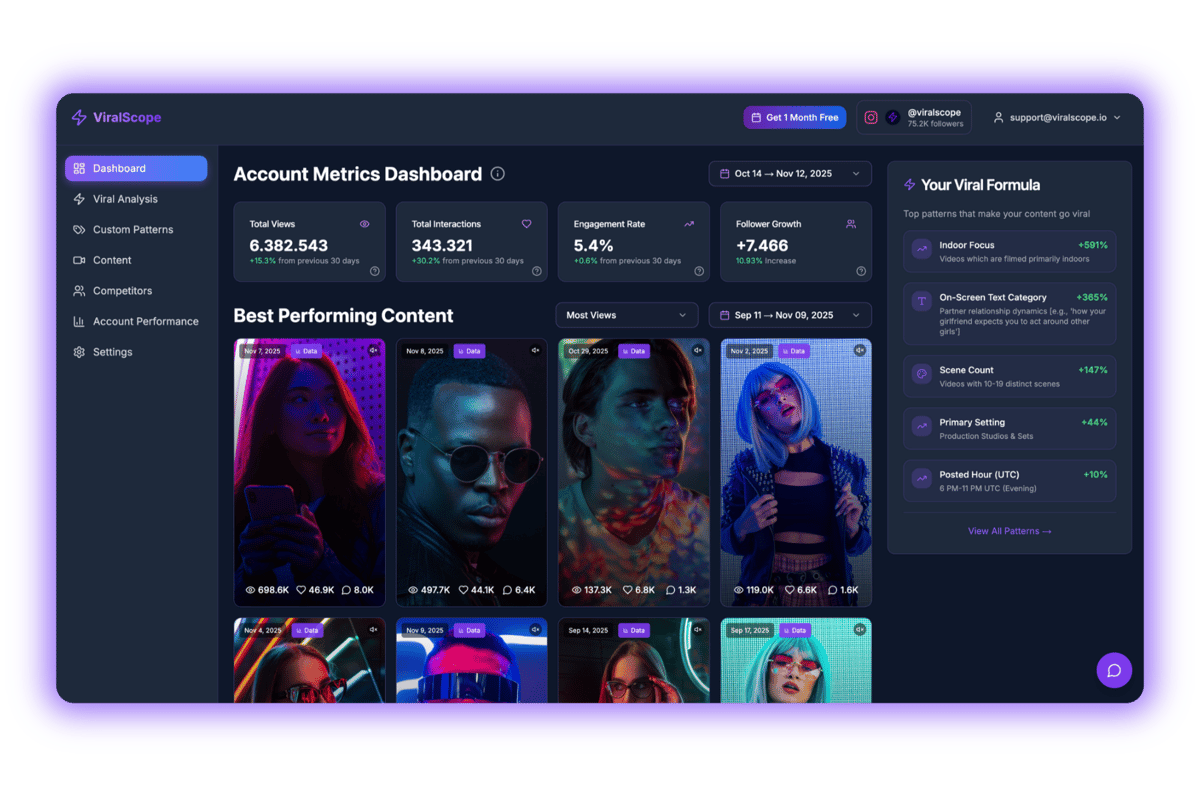Open the Custom Patterns tag icon
The width and height of the screenshot is (1200, 795).
click(79, 229)
